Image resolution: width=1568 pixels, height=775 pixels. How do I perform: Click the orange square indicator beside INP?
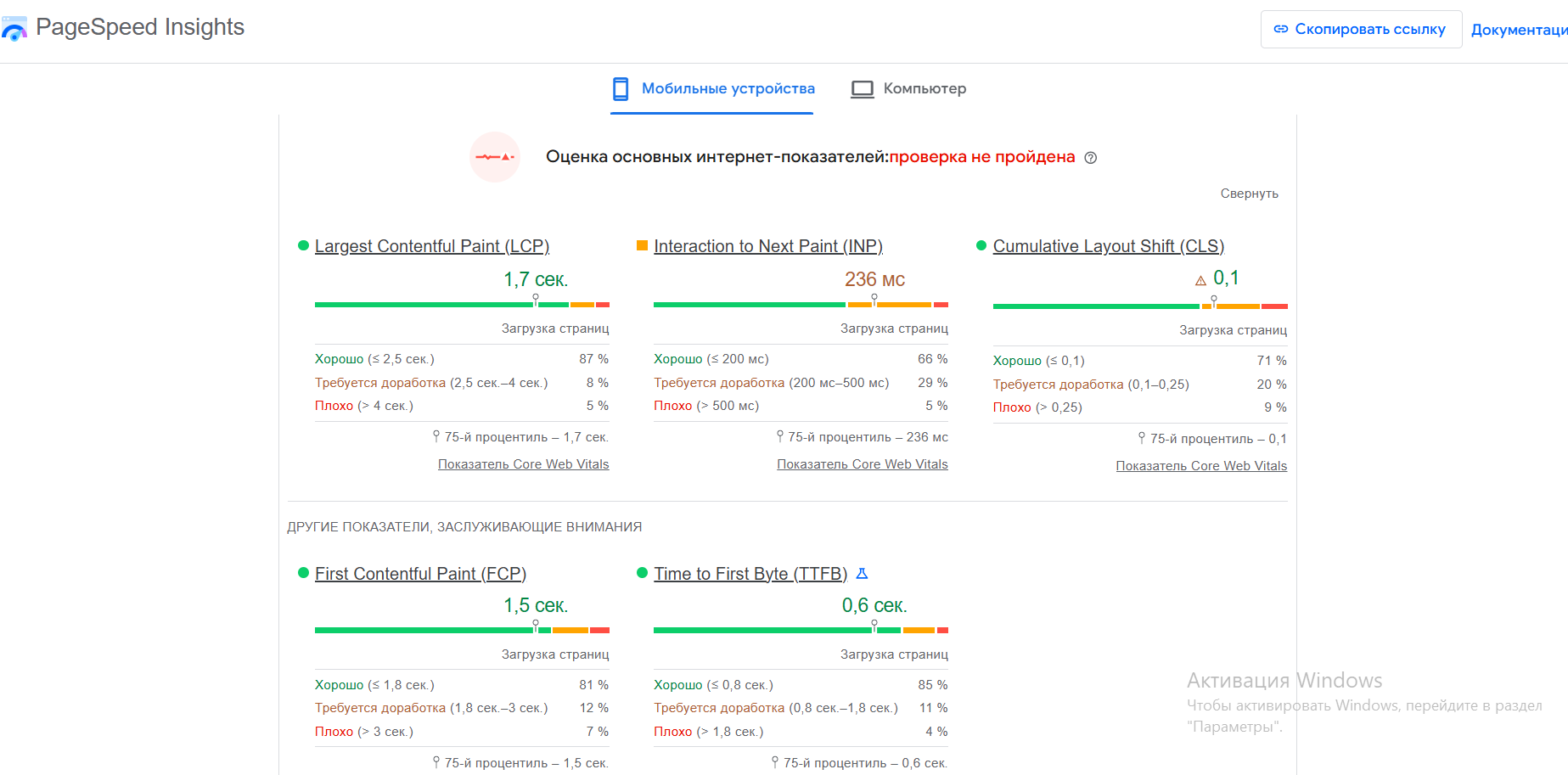pyautogui.click(x=642, y=245)
